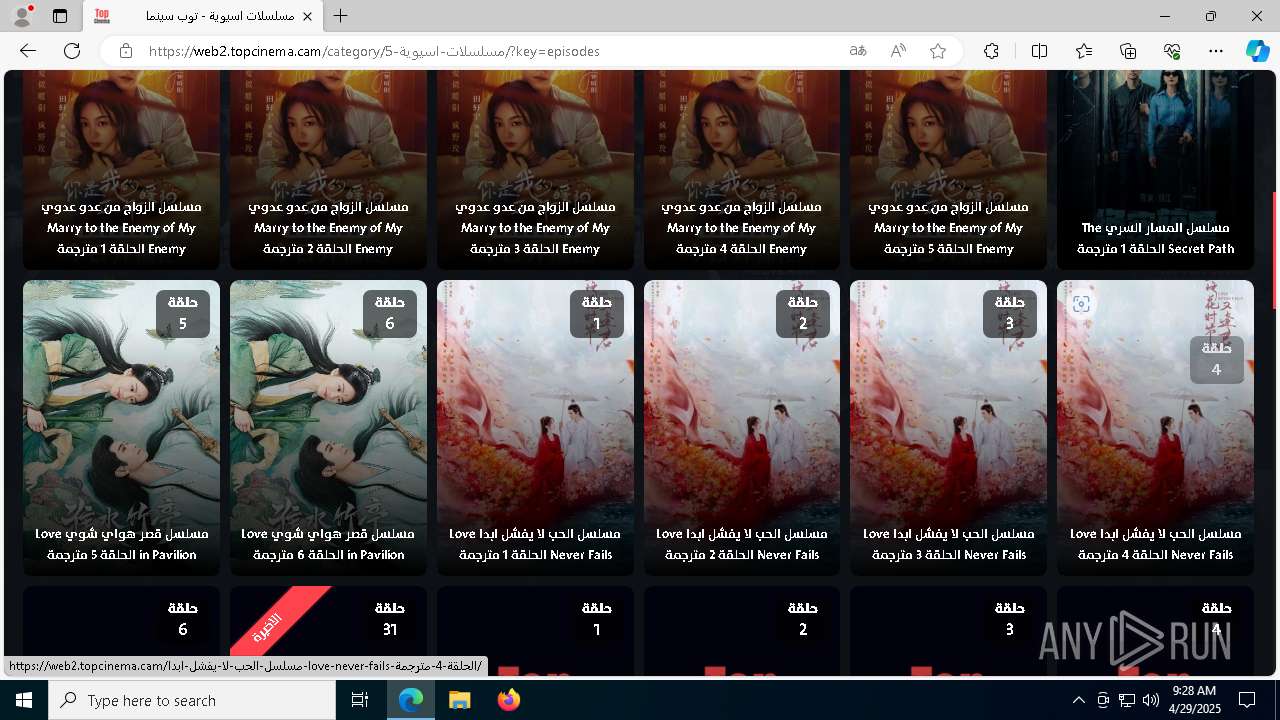Open the browser profile avatar

point(22,16)
